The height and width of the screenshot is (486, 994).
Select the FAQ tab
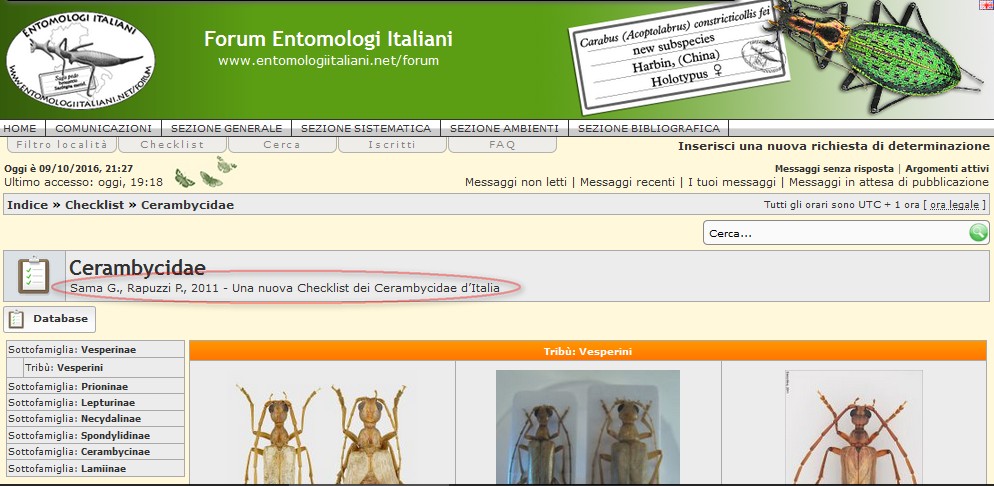[502, 145]
